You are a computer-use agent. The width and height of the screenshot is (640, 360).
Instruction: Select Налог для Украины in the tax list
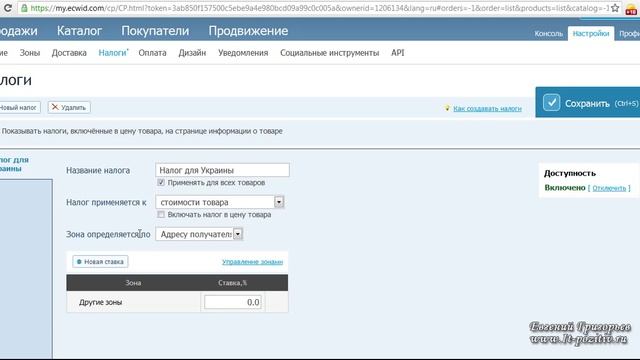click(14, 164)
